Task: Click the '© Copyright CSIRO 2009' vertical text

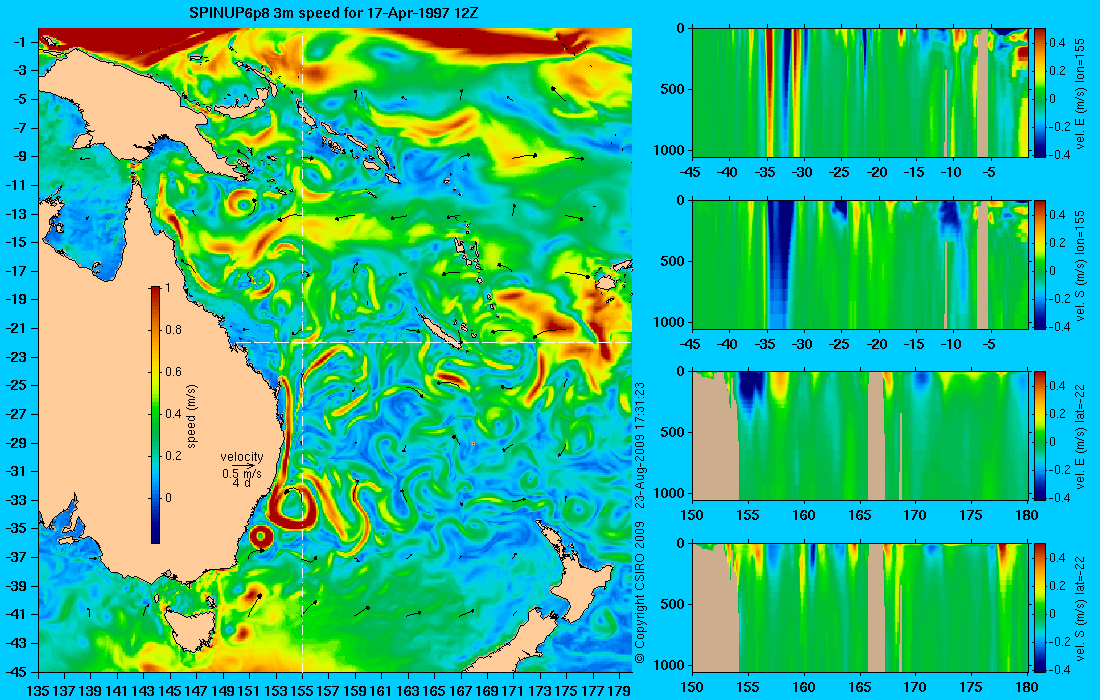Action: point(639,593)
